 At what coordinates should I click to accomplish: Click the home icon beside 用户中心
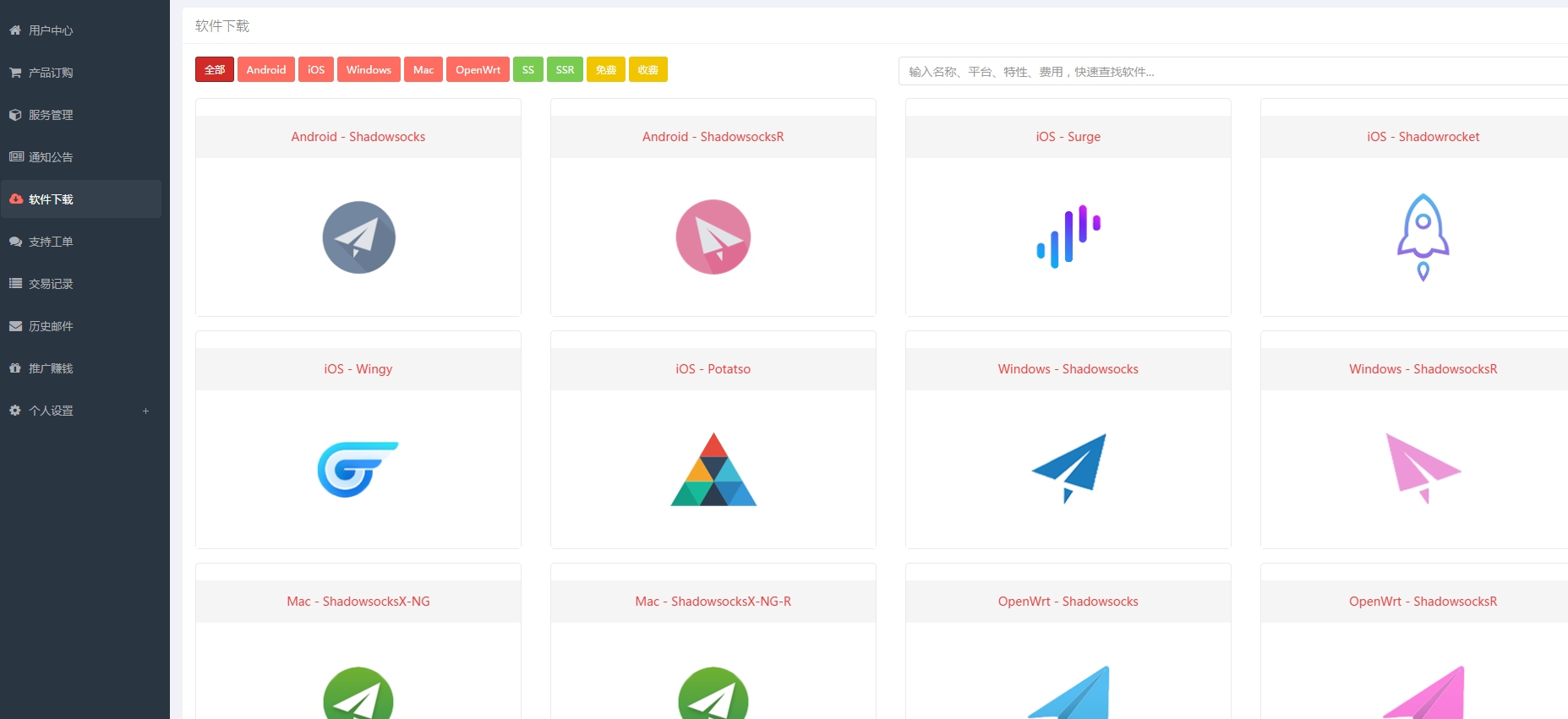(x=15, y=30)
